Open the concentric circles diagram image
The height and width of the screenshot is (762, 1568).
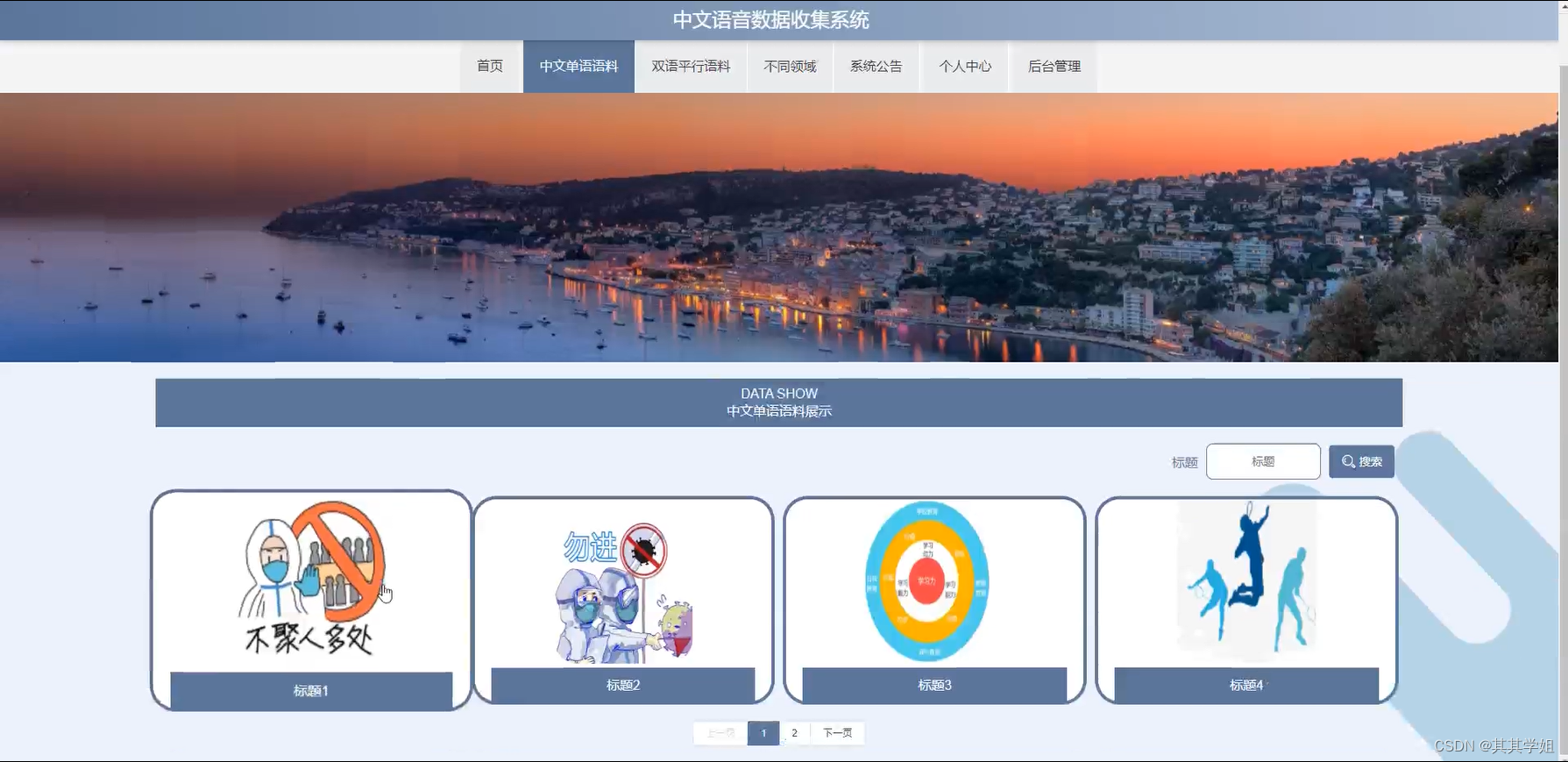point(926,581)
